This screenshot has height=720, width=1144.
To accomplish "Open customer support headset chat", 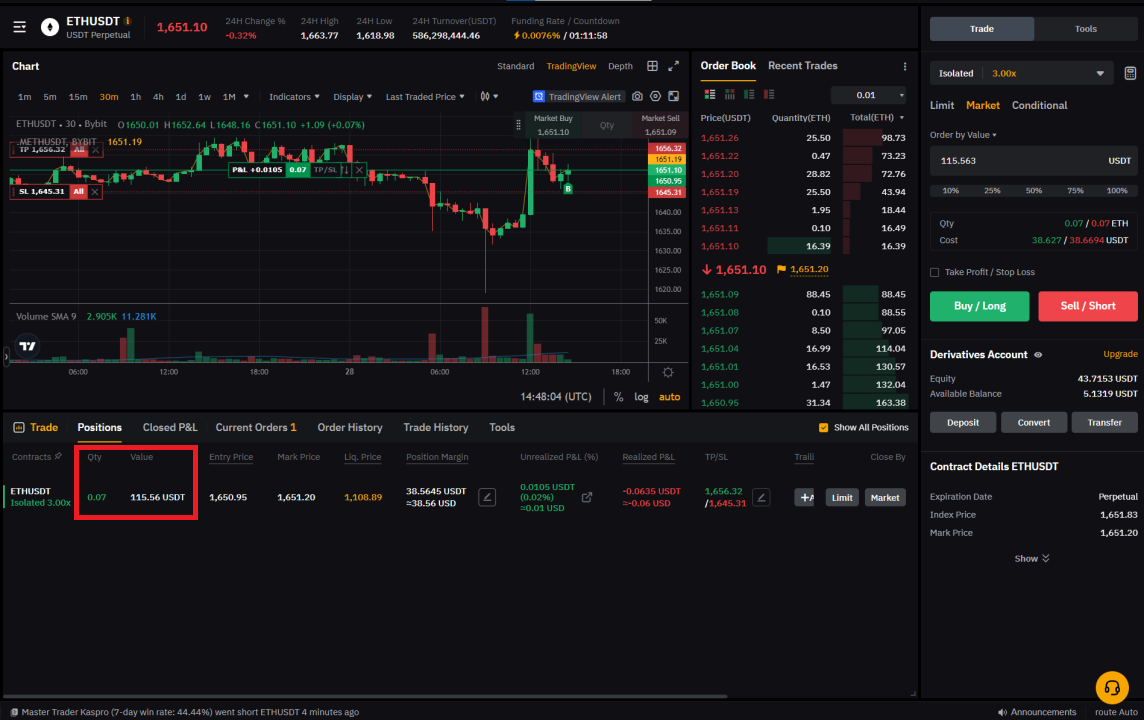I will click(1112, 687).
